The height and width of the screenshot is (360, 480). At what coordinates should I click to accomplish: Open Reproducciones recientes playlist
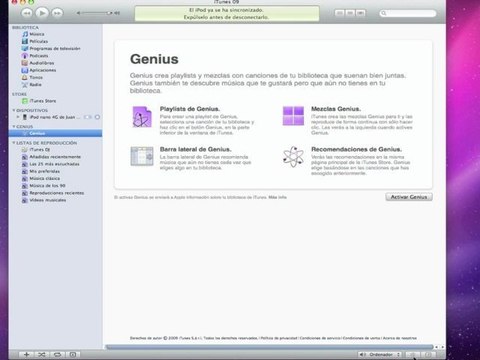pos(53,193)
